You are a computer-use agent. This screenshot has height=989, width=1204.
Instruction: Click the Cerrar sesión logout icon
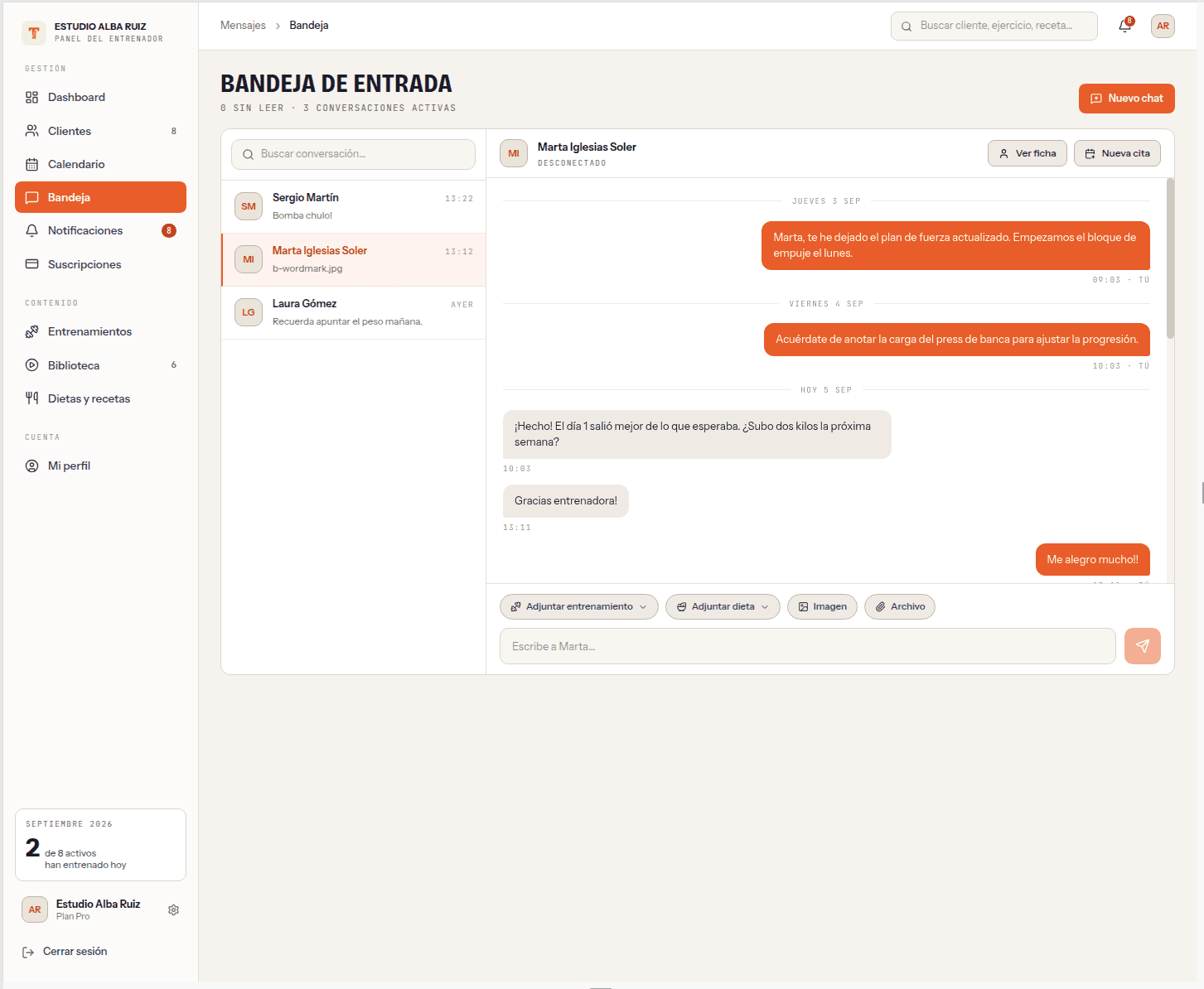(x=28, y=952)
